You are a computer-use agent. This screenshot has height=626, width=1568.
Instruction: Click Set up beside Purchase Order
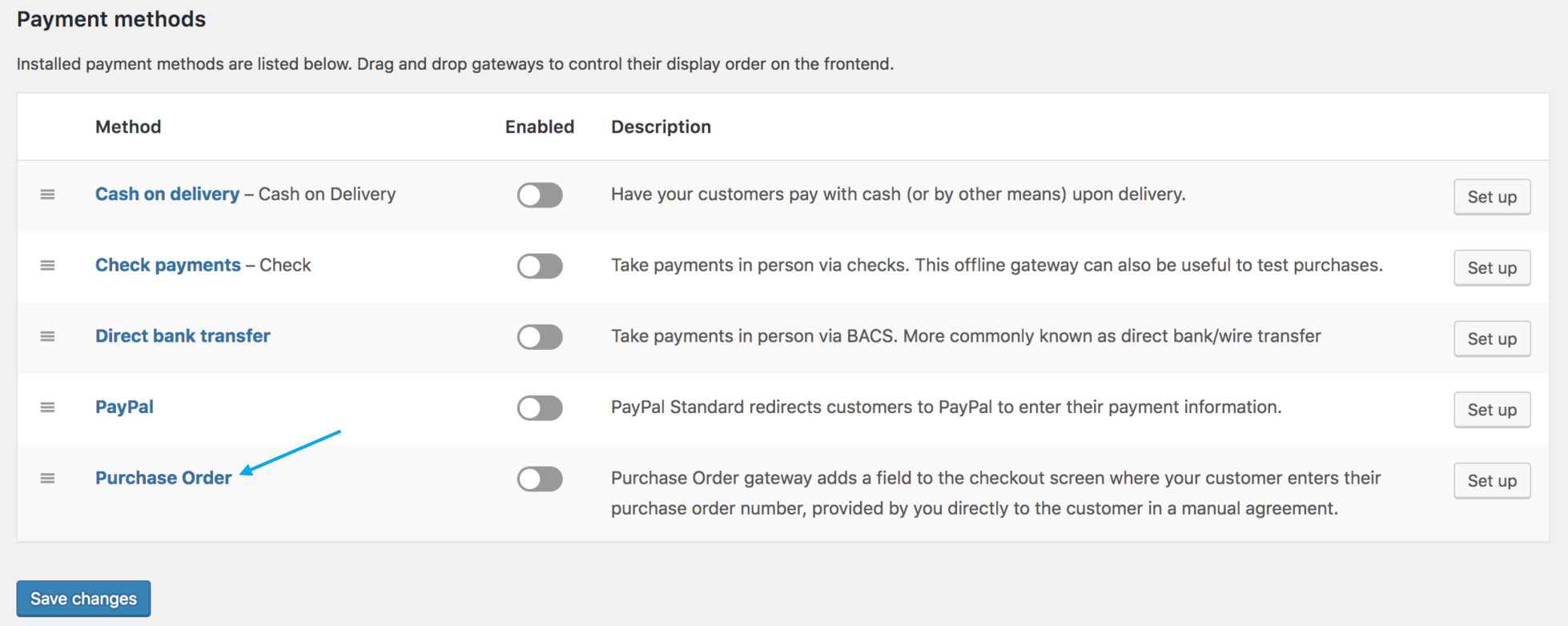tap(1492, 480)
